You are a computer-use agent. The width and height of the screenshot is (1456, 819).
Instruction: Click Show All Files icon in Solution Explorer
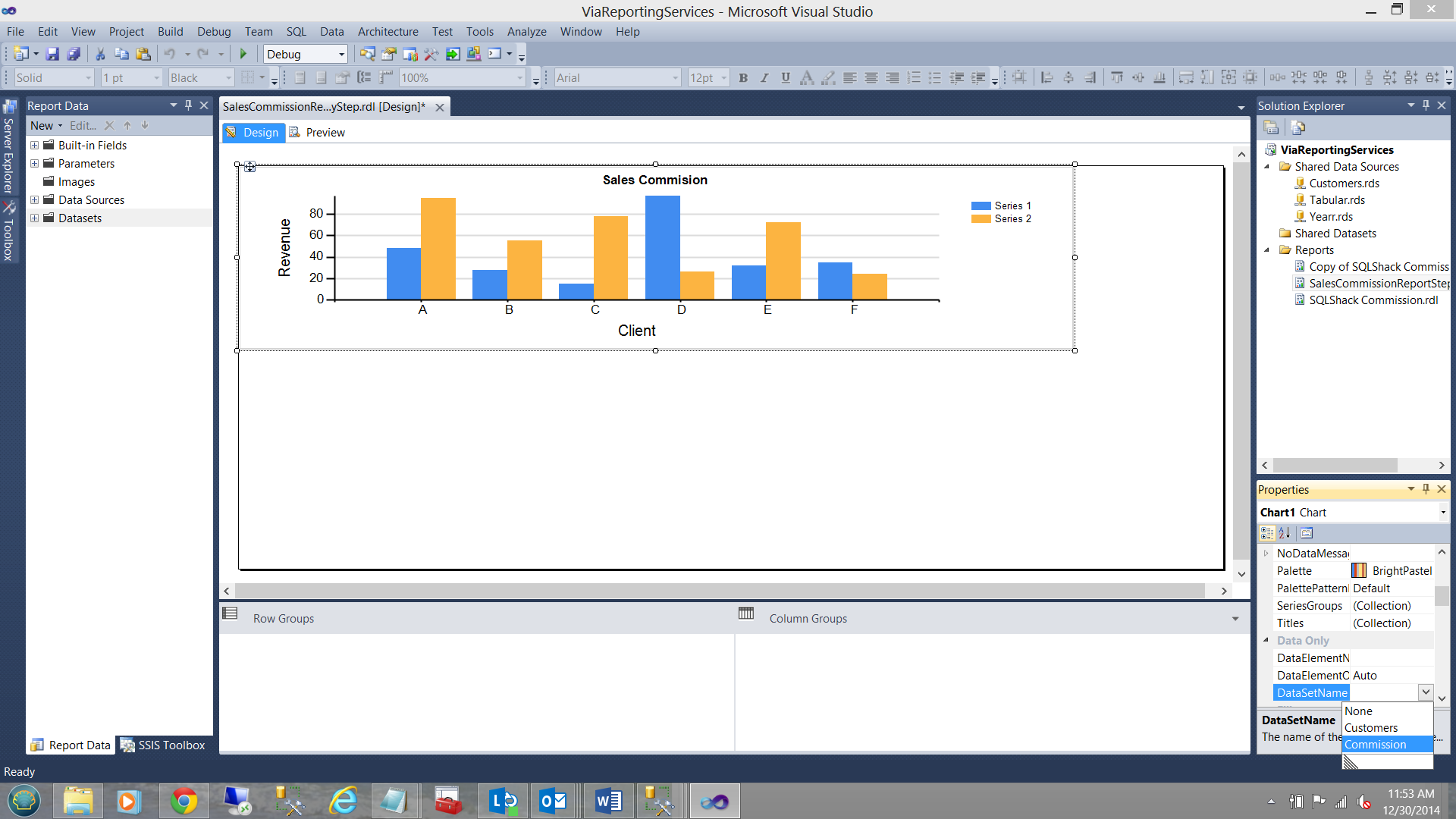(1298, 127)
